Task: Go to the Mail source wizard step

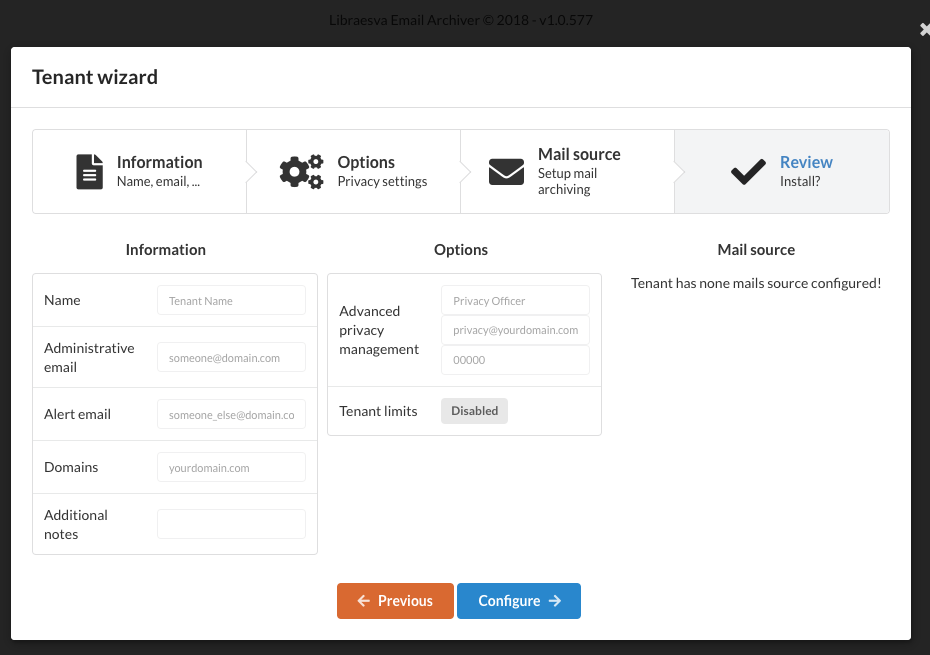Action: [x=568, y=171]
